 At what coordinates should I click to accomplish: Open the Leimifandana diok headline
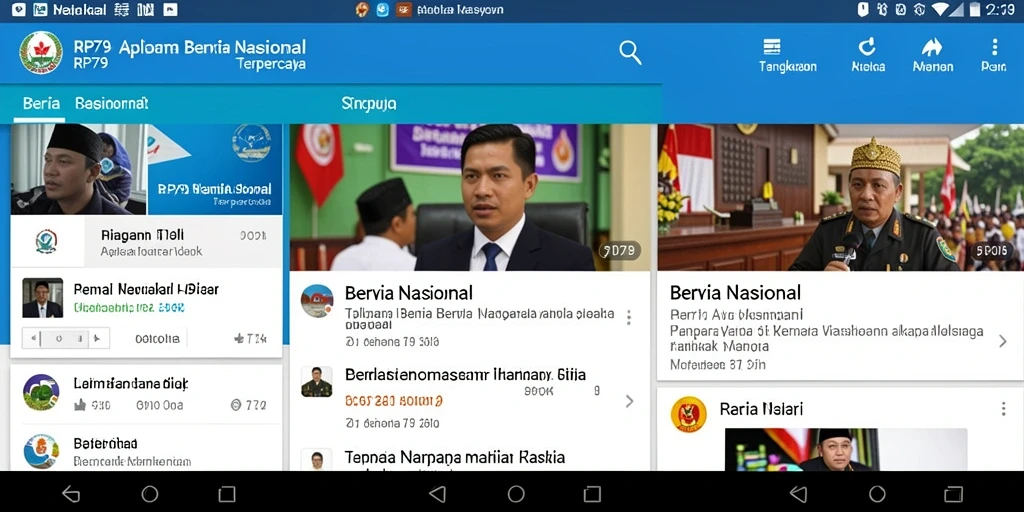pyautogui.click(x=131, y=383)
